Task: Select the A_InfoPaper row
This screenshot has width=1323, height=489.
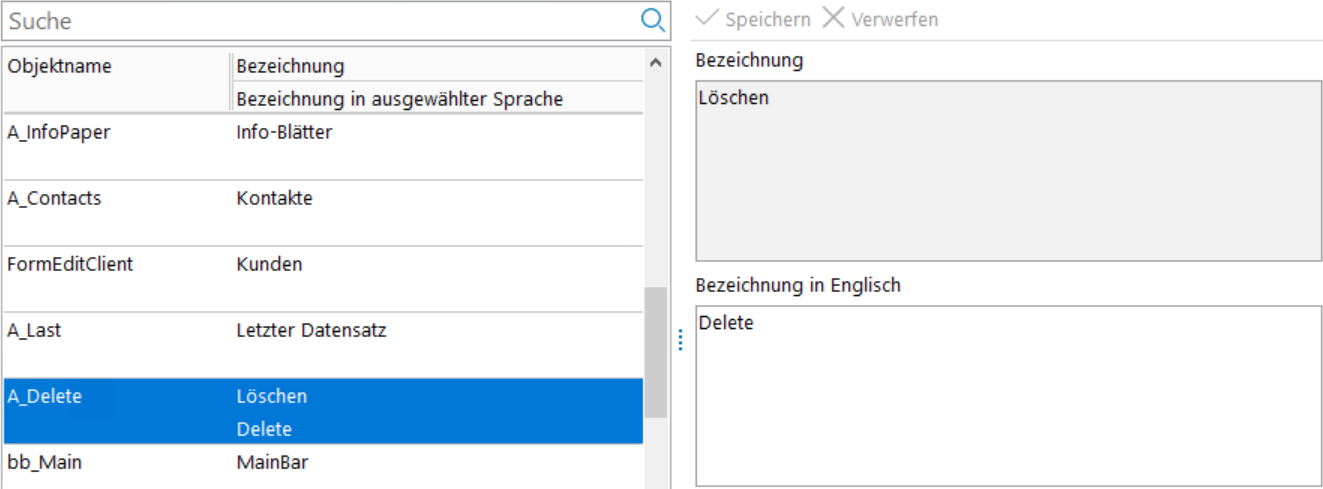Action: [x=320, y=146]
